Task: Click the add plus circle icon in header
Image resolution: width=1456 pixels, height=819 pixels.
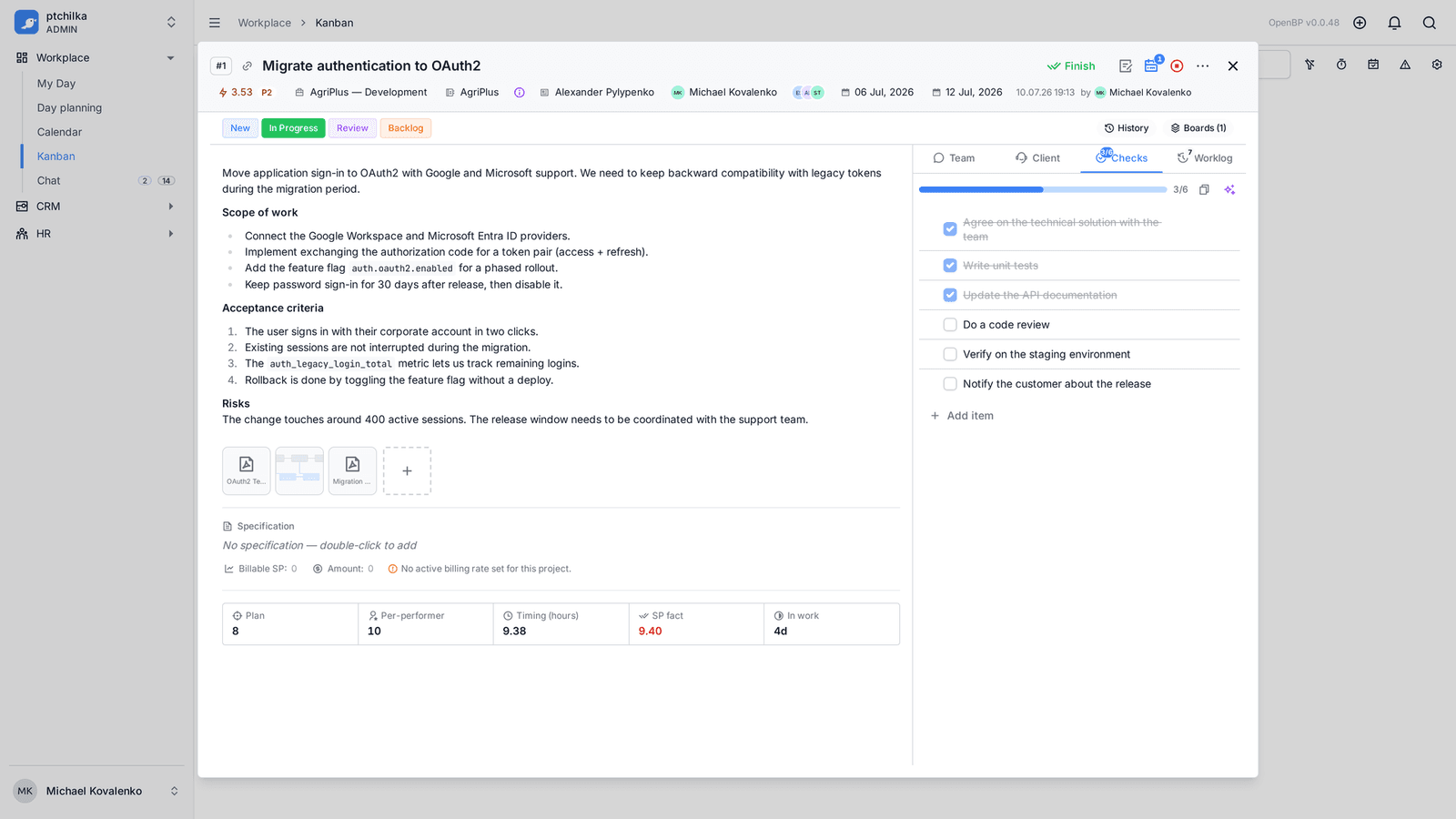Action: pyautogui.click(x=1360, y=23)
